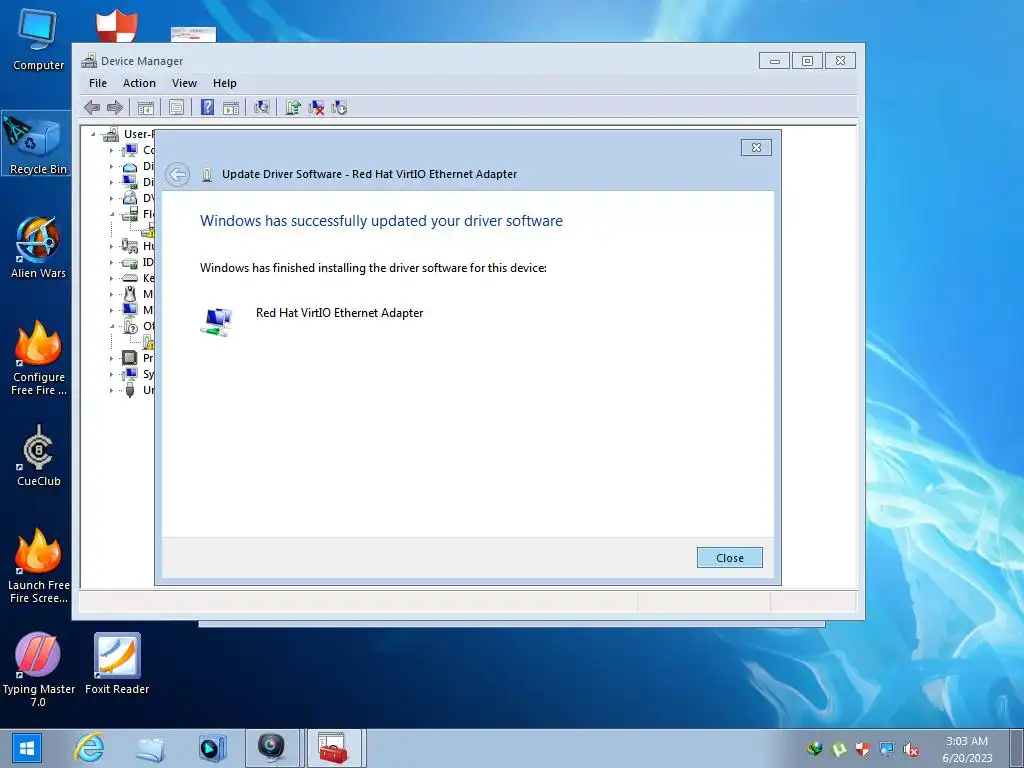Open the Windows Start button

26,748
